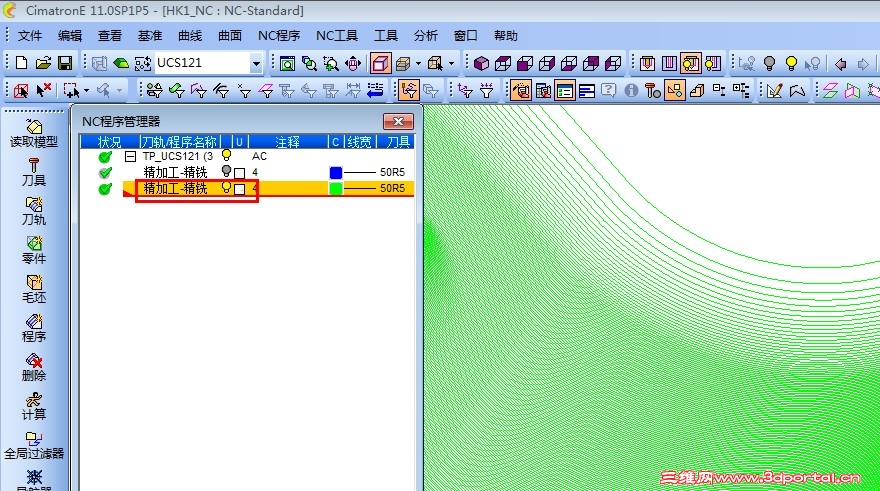
Task: Click the clear selection cursor icon
Action: tap(43, 90)
